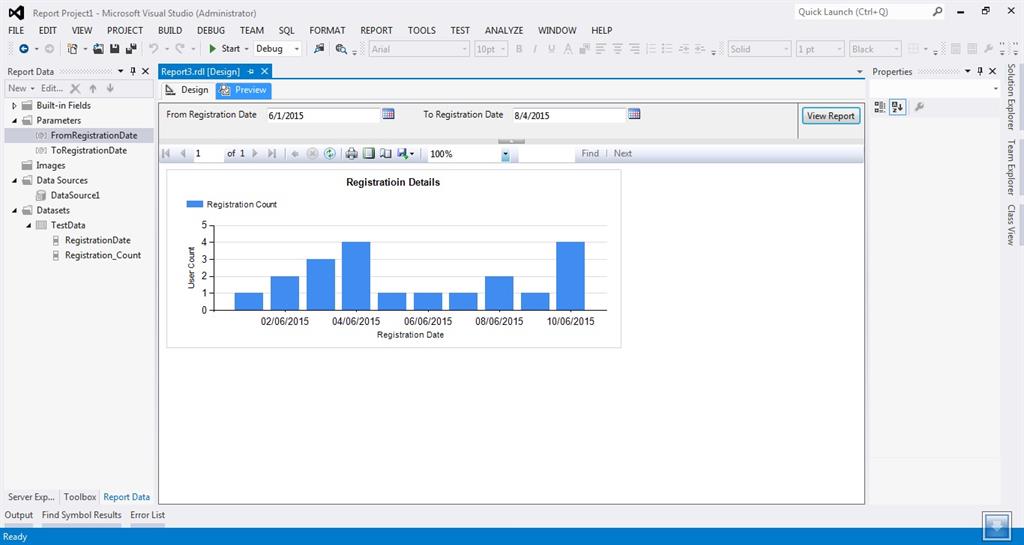Toggle Alphabetical sort in Properties panel
Screen dimensions: 1024x545
point(897,107)
